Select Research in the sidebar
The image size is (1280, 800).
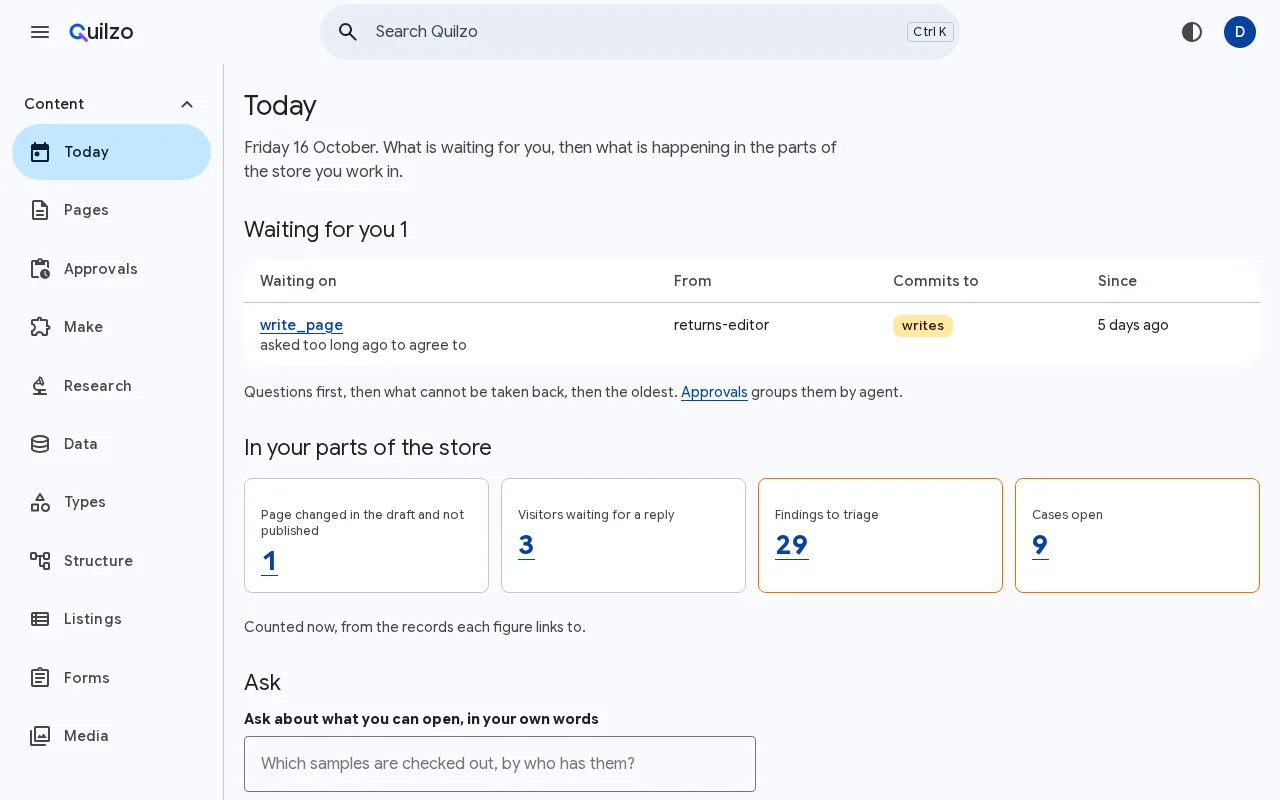pos(111,386)
